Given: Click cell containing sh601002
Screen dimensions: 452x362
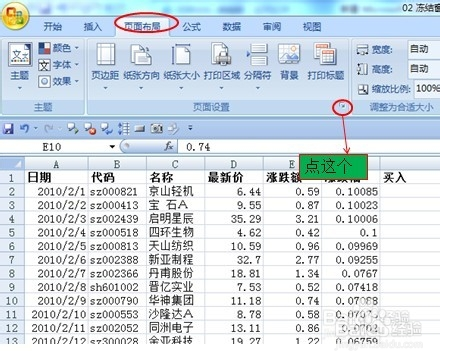Looking at the screenshot, I should [117, 287].
